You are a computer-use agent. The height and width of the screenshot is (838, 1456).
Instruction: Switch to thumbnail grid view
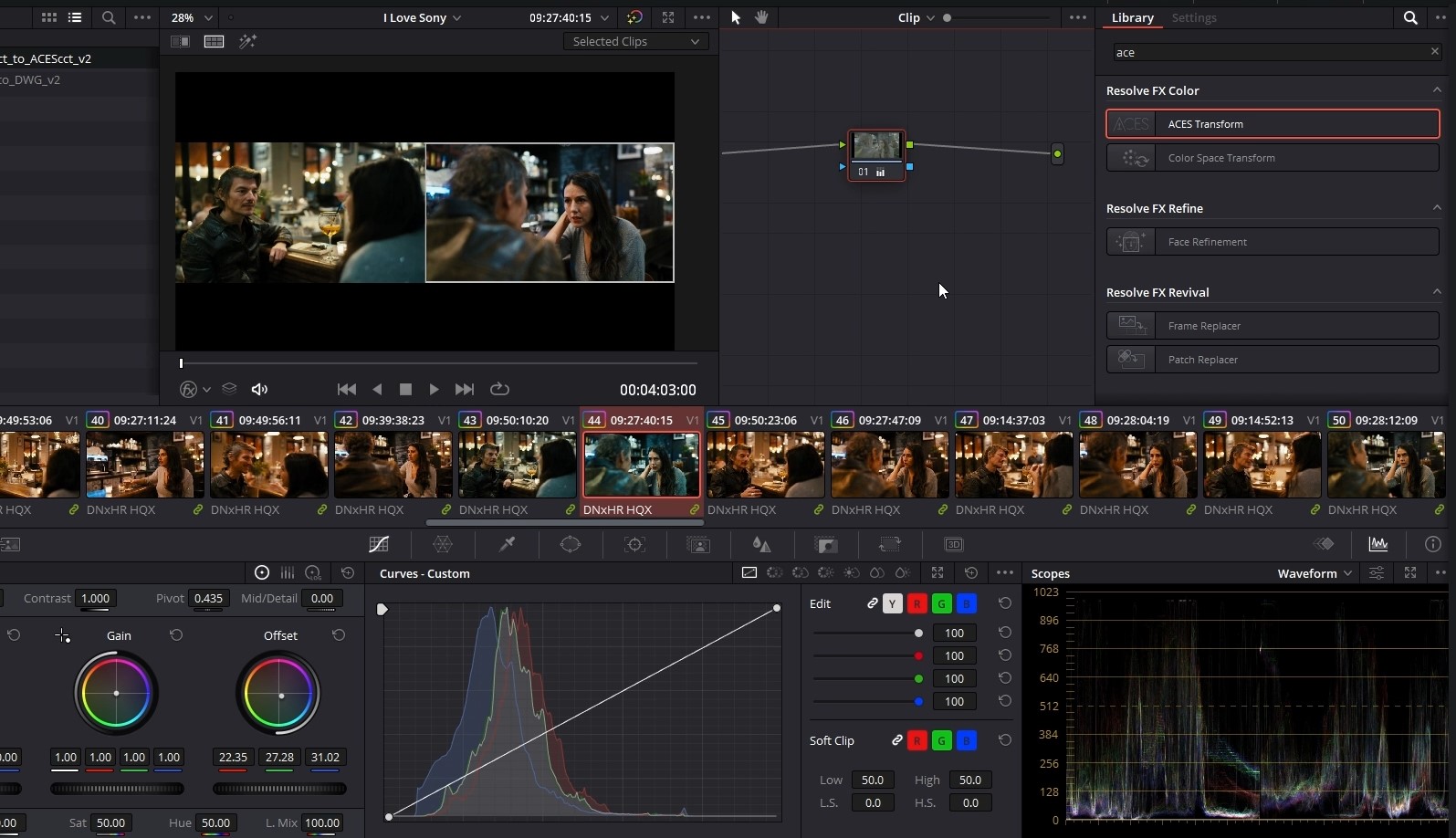coord(49,17)
